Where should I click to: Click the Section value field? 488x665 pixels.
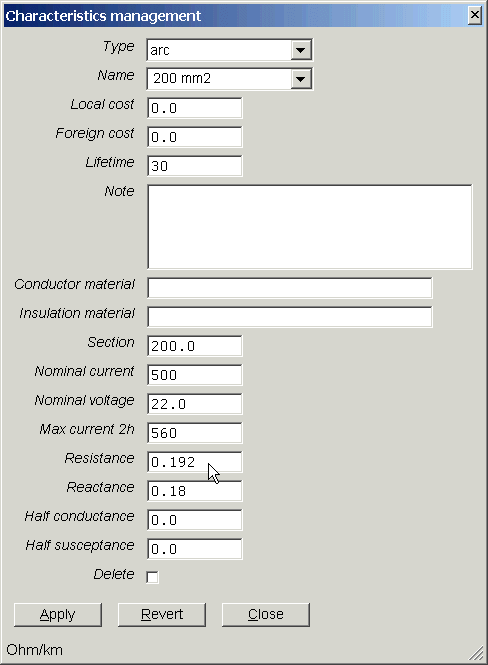pyautogui.click(x=195, y=346)
